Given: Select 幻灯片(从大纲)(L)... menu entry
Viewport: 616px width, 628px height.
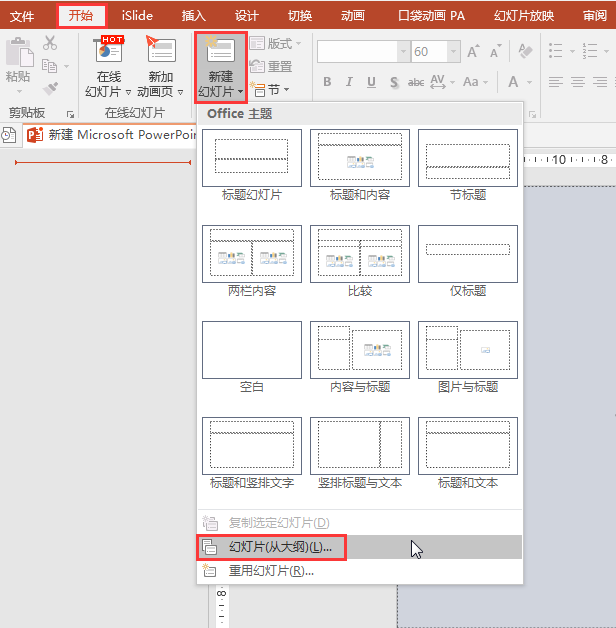Looking at the screenshot, I should [360, 547].
